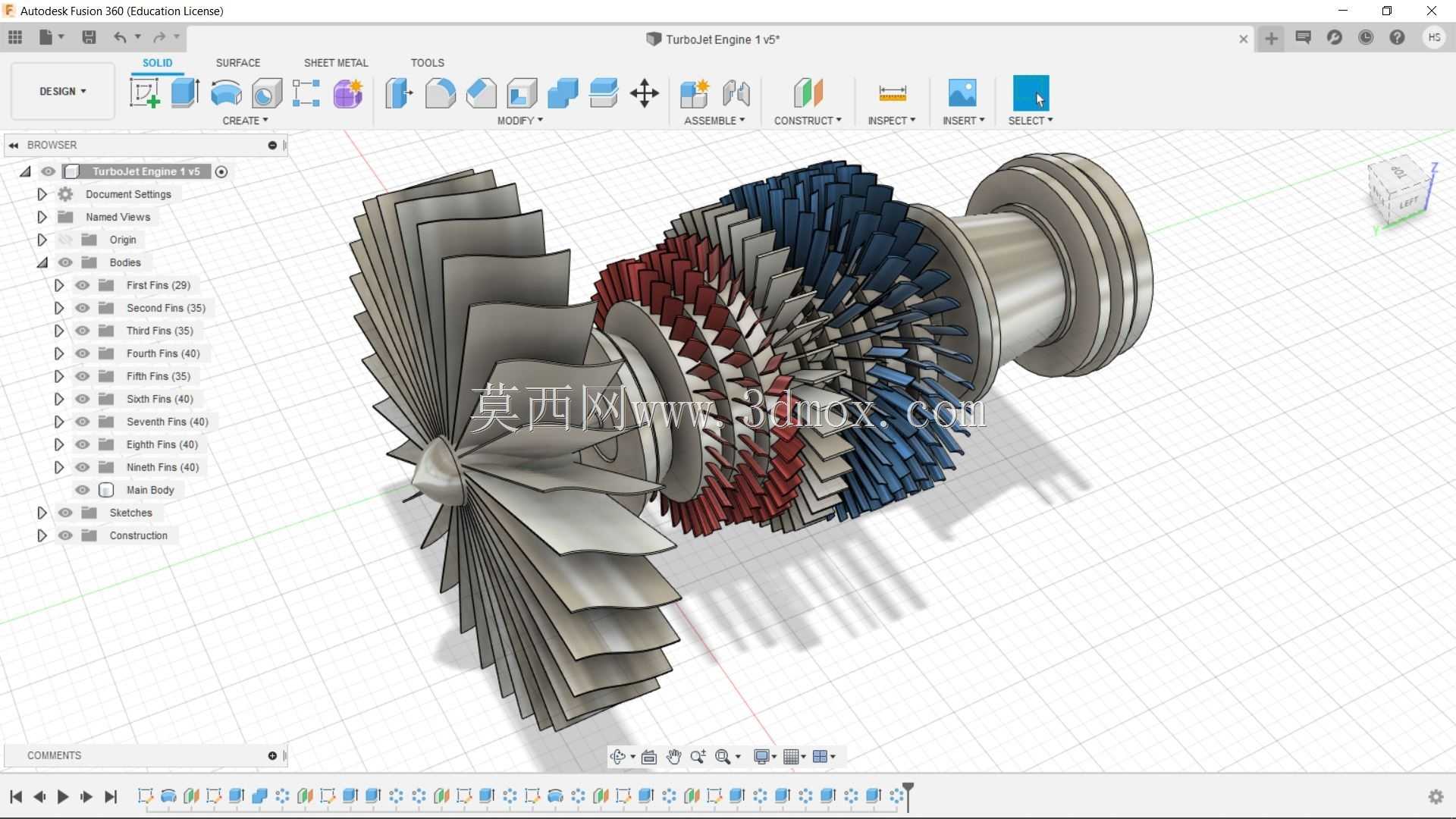Open the timeline settings gear
1456x819 pixels.
pyautogui.click(x=1436, y=796)
